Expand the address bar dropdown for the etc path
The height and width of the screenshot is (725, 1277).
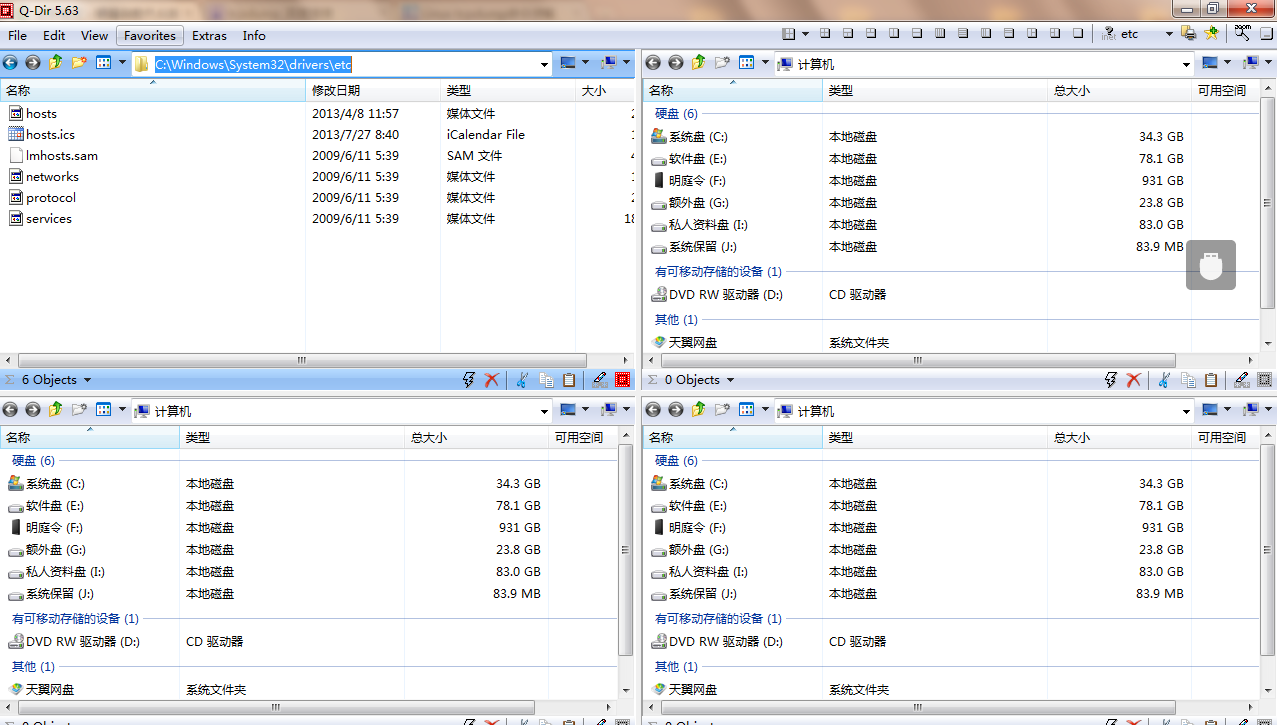click(544, 64)
